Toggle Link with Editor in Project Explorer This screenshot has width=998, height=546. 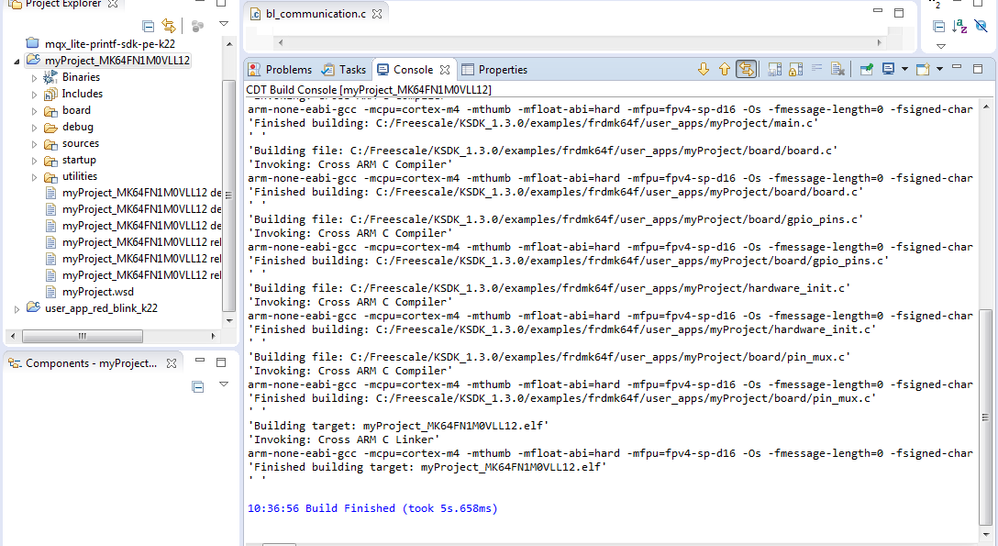pos(169,25)
